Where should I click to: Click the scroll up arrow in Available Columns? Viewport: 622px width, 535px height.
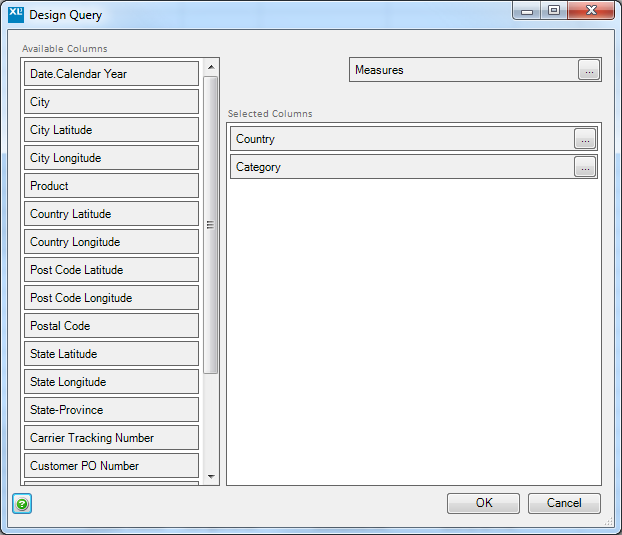(211, 67)
